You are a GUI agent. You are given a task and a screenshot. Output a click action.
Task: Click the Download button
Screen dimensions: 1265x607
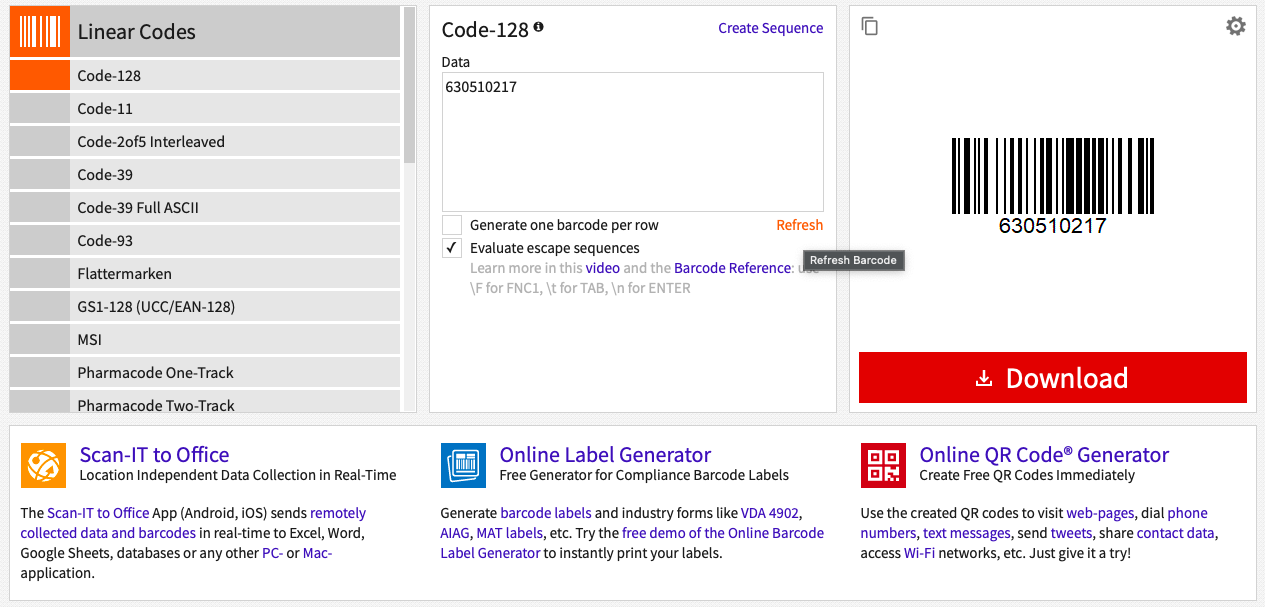coord(1053,378)
